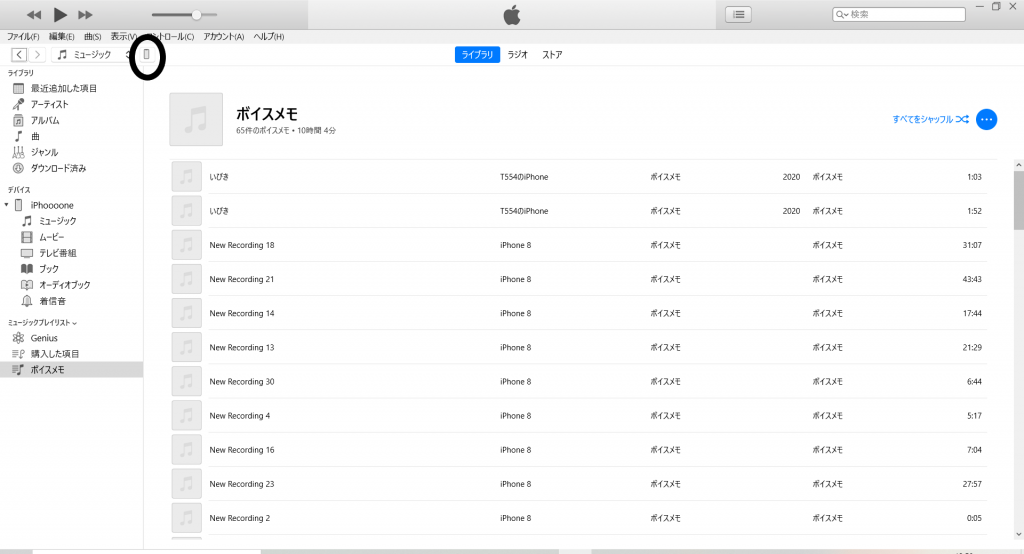The height and width of the screenshot is (554, 1024).
Task: Adjust the volume slider knob
Action: tap(196, 14)
